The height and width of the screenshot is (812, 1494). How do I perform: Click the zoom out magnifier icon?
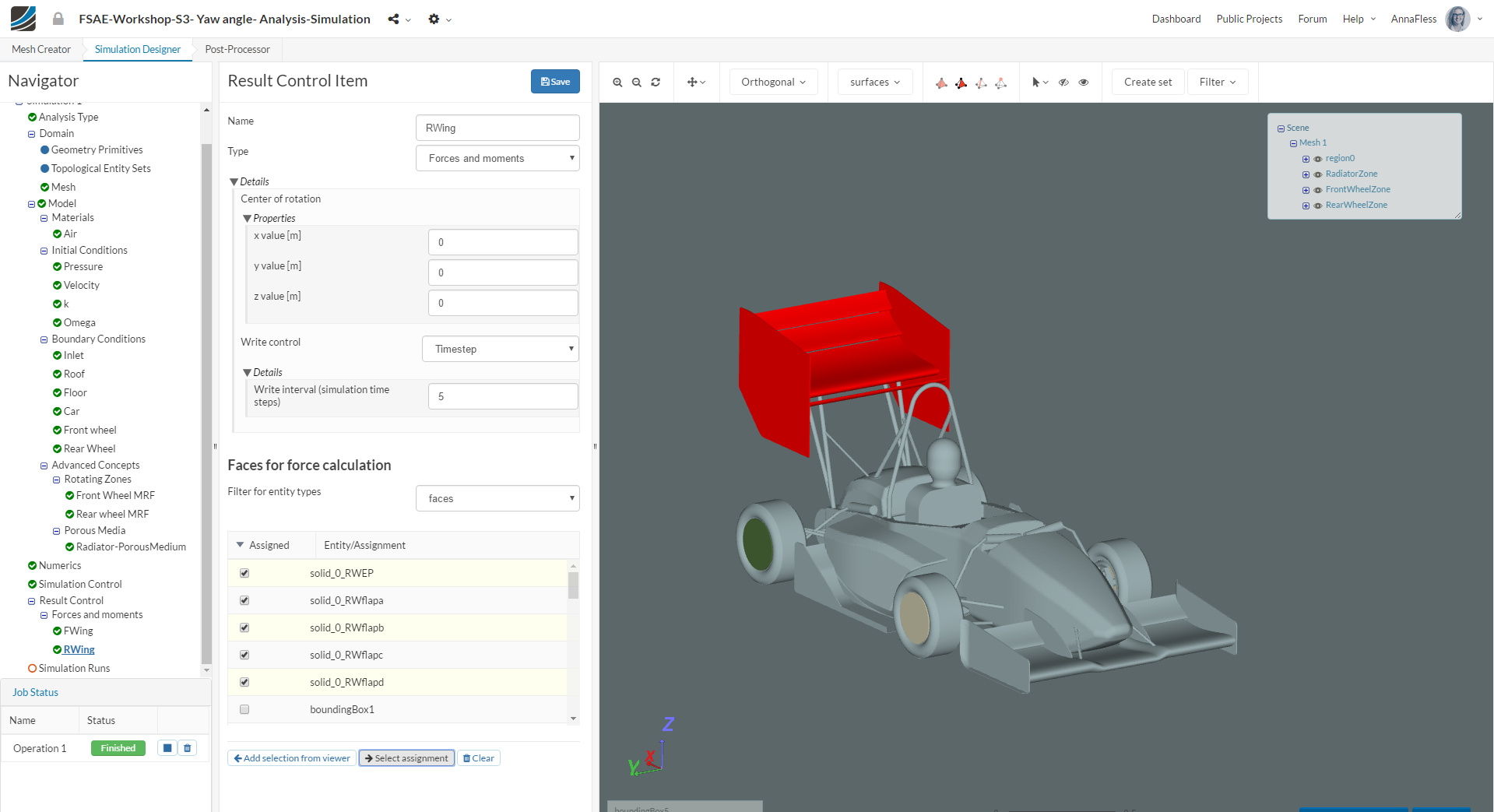click(637, 83)
